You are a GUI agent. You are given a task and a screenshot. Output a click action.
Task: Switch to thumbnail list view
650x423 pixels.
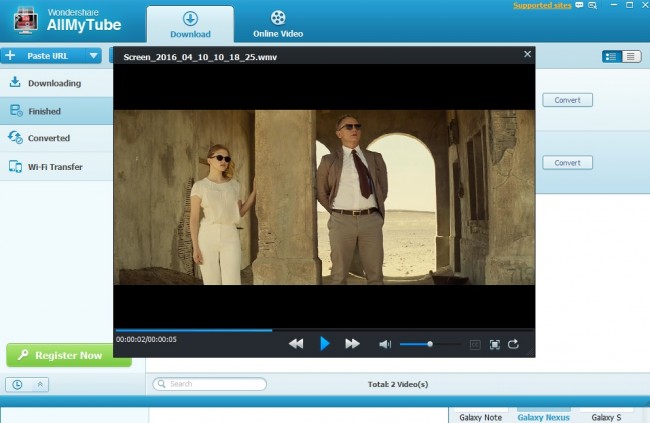[x=611, y=56]
